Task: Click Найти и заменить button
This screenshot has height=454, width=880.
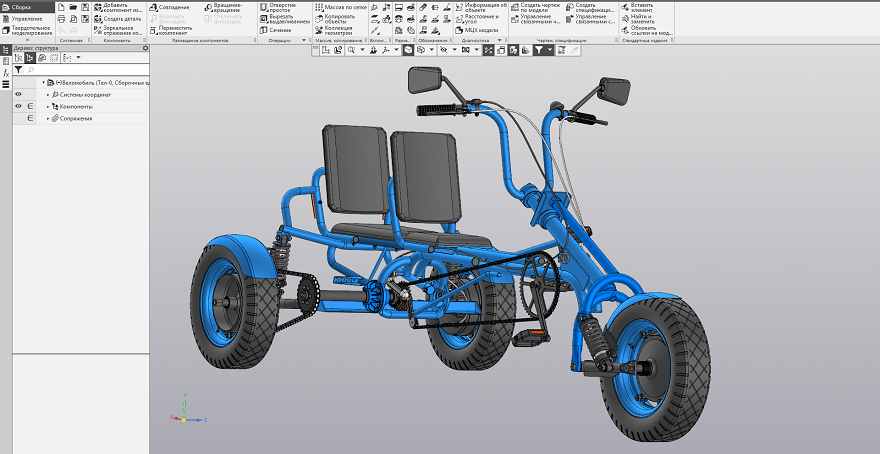Action: coord(642,19)
